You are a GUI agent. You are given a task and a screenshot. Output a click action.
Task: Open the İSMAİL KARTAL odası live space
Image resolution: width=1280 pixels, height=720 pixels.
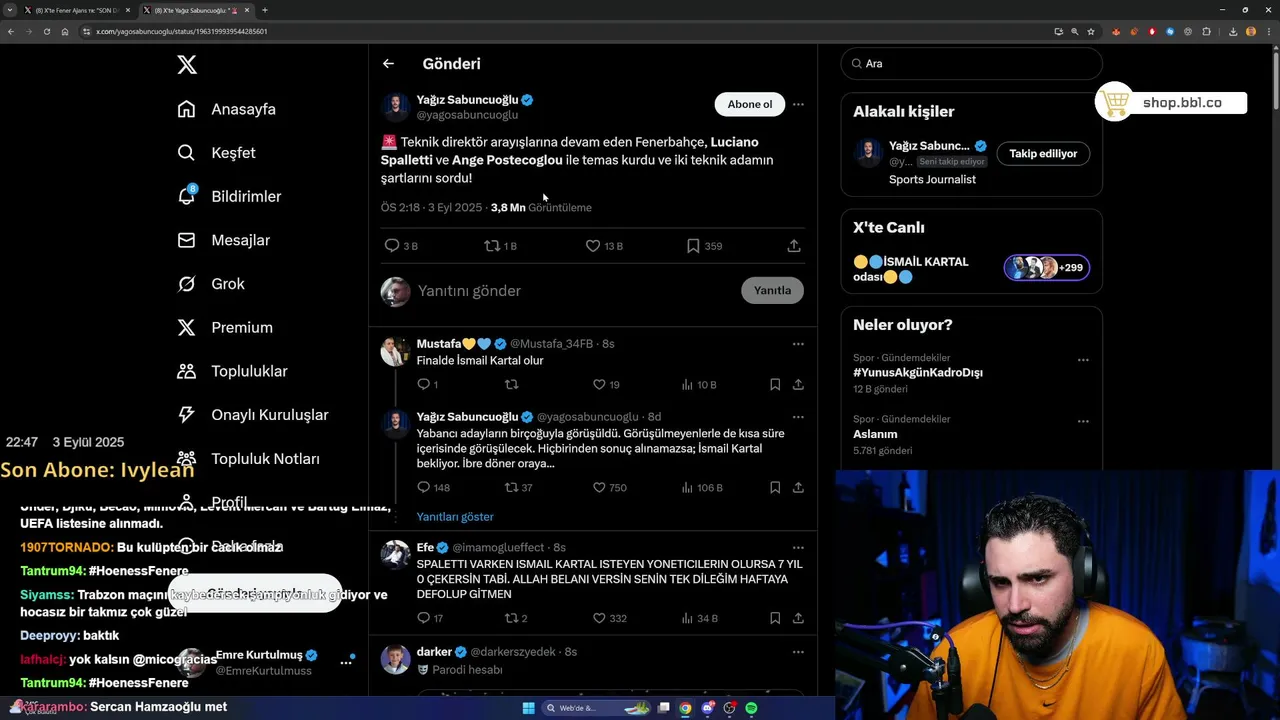click(971, 268)
